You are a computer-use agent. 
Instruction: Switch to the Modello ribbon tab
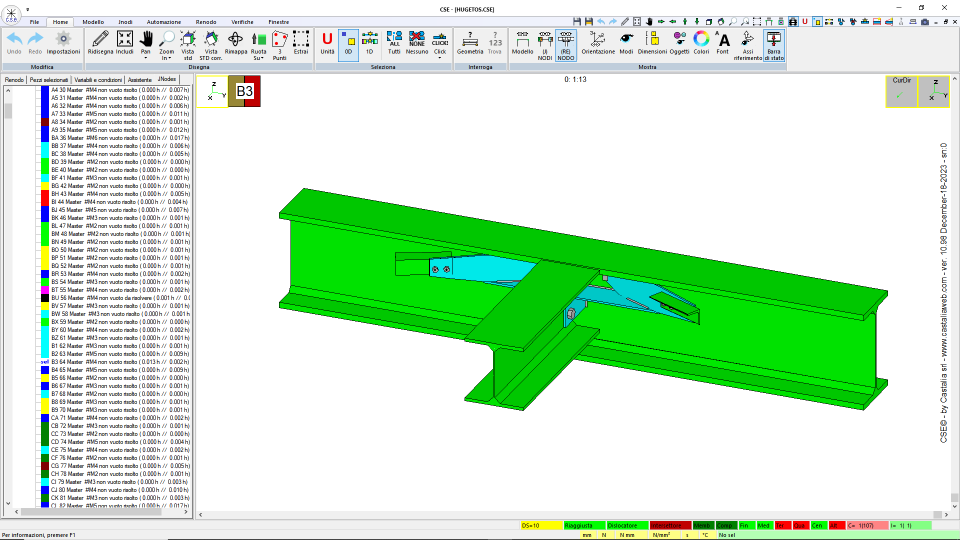click(x=93, y=22)
